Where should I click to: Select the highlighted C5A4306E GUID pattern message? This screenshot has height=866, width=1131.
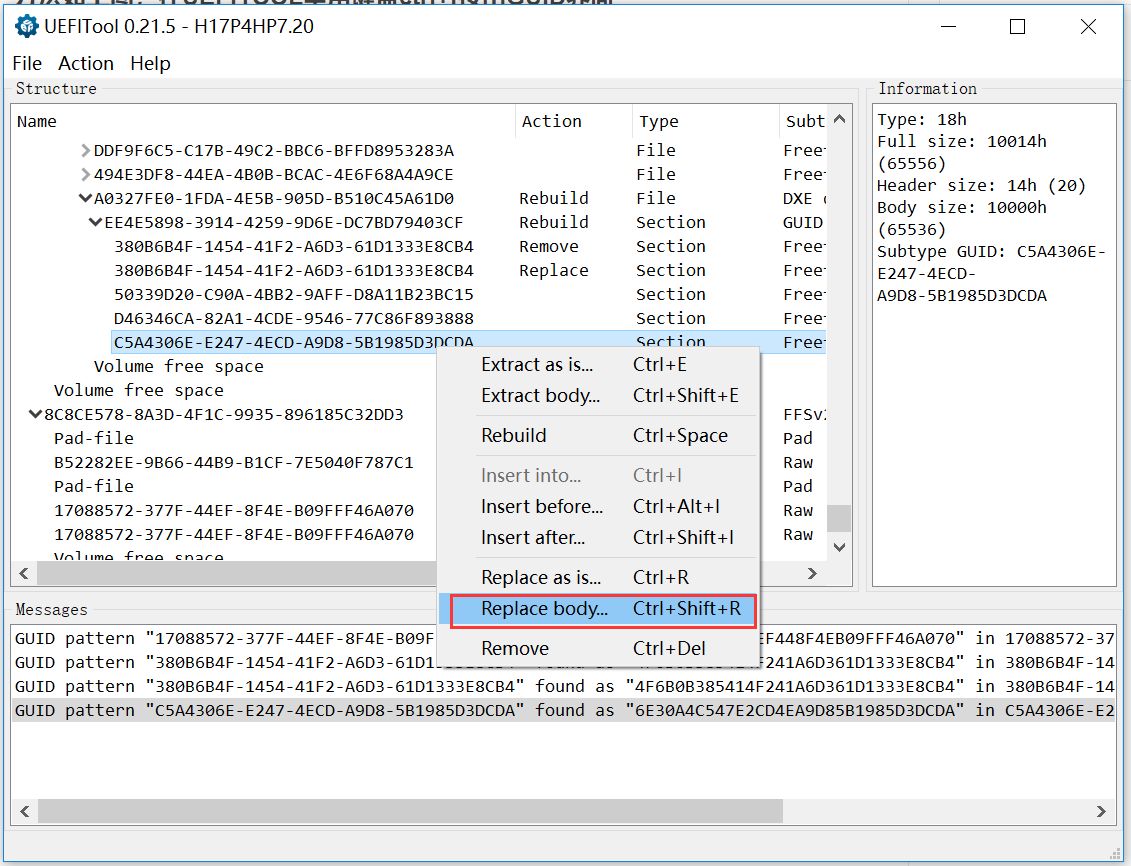[x=563, y=711]
